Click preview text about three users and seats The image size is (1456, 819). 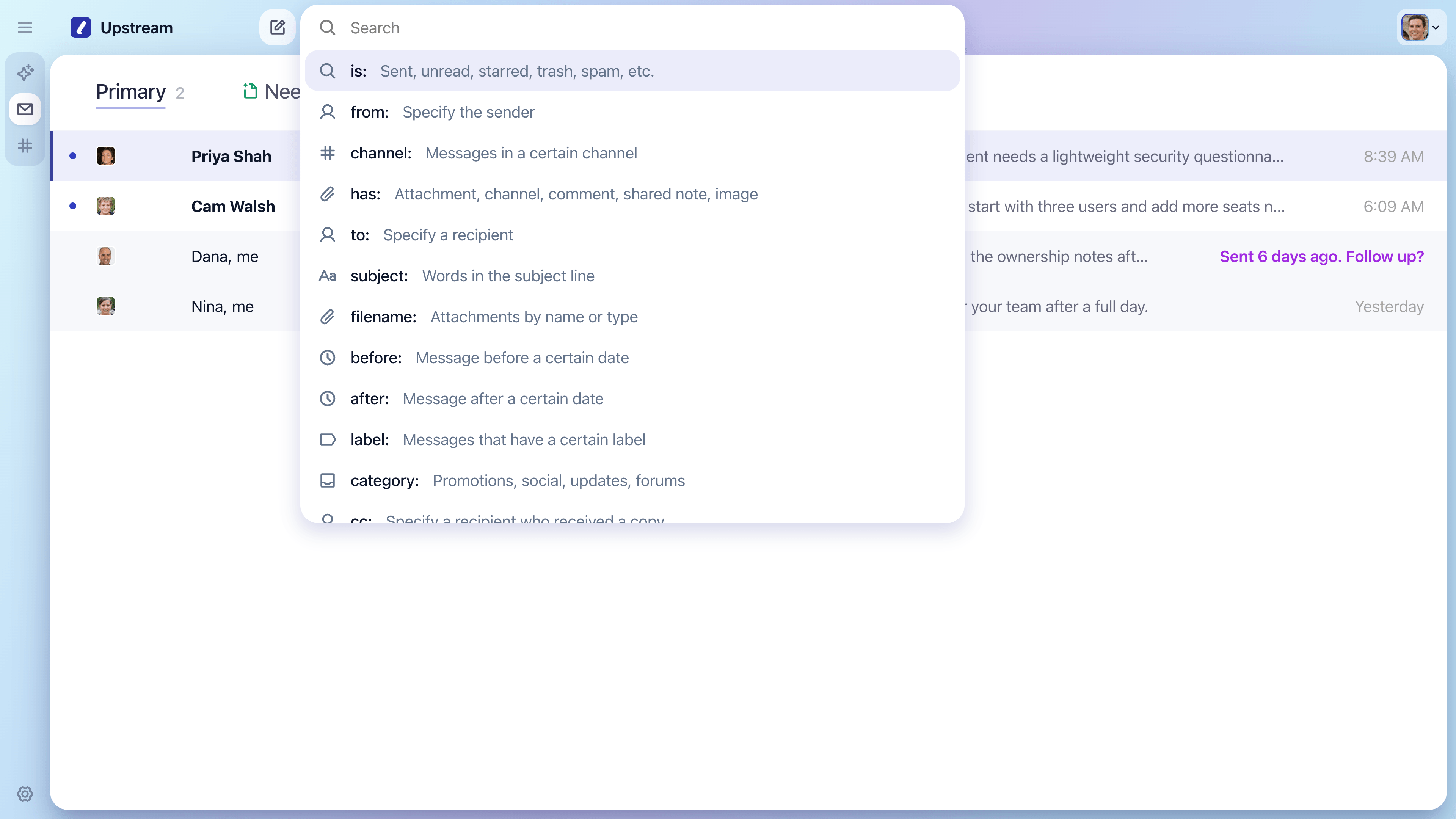click(1126, 206)
